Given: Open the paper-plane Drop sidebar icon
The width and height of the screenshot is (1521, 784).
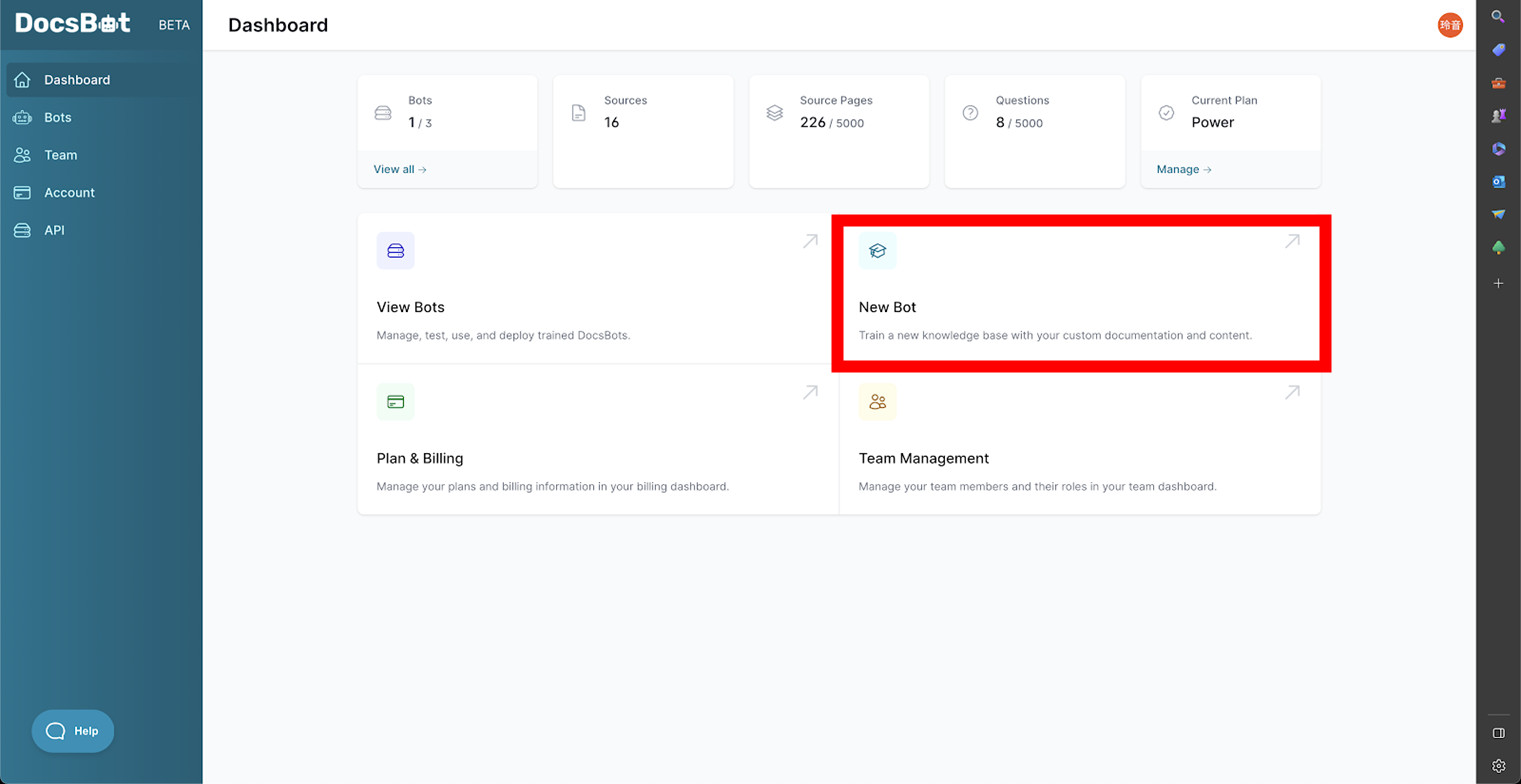Looking at the screenshot, I should [1498, 215].
